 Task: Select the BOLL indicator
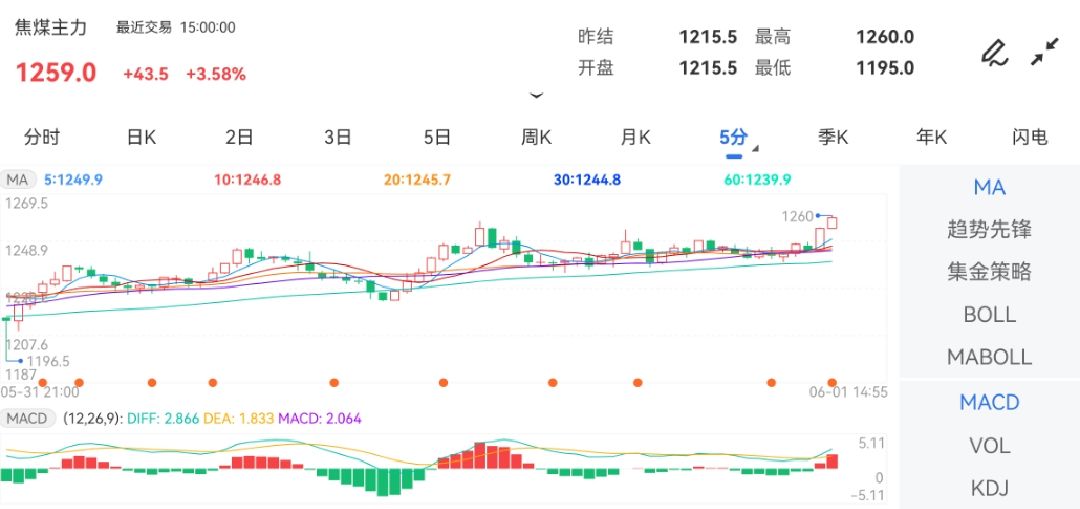(989, 315)
